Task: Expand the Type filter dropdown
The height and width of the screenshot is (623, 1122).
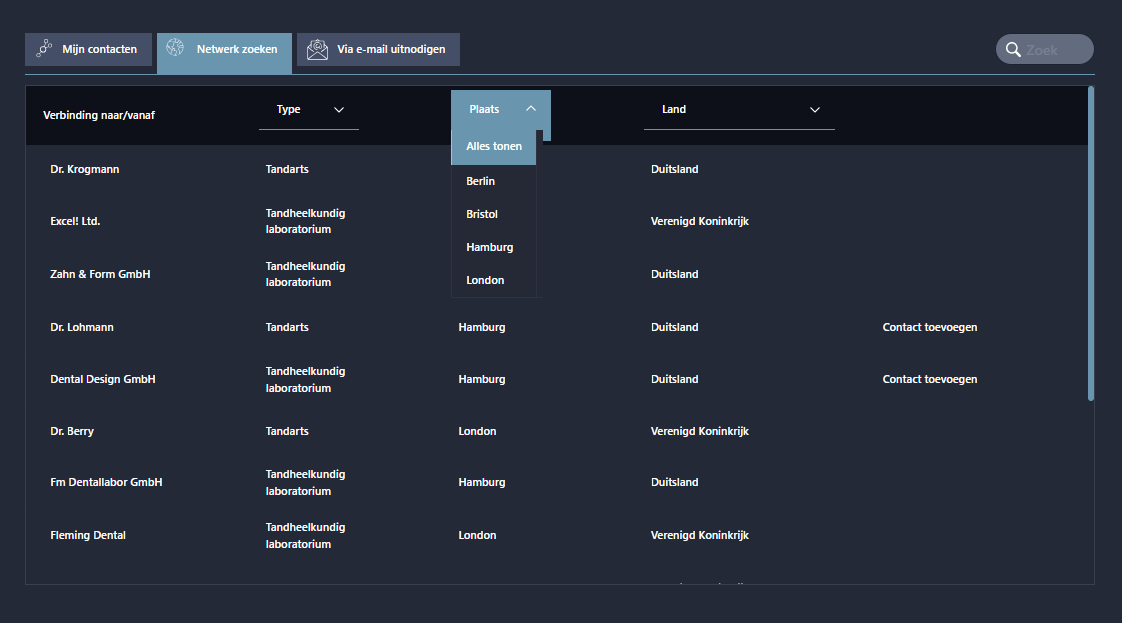Action: [308, 110]
